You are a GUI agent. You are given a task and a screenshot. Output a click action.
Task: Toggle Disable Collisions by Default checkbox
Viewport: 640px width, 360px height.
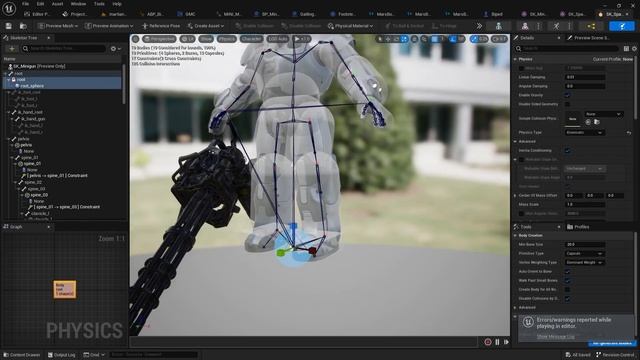(567, 298)
